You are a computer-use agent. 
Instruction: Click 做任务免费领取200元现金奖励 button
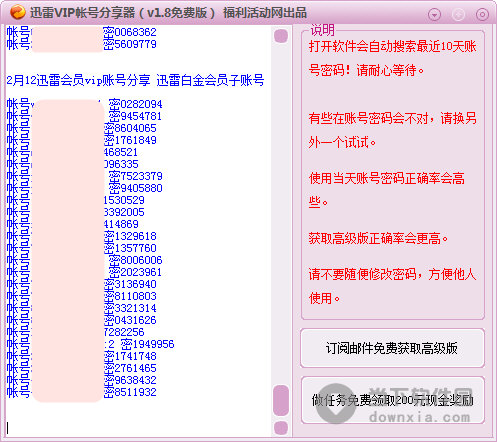pos(392,400)
